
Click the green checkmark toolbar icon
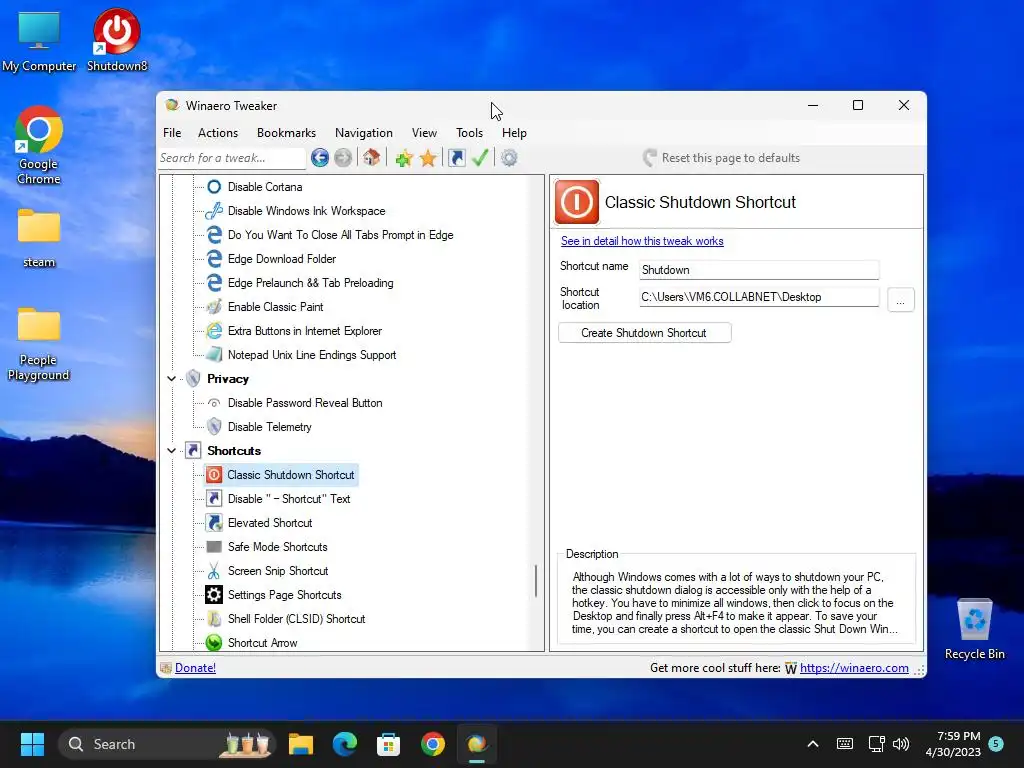[480, 157]
